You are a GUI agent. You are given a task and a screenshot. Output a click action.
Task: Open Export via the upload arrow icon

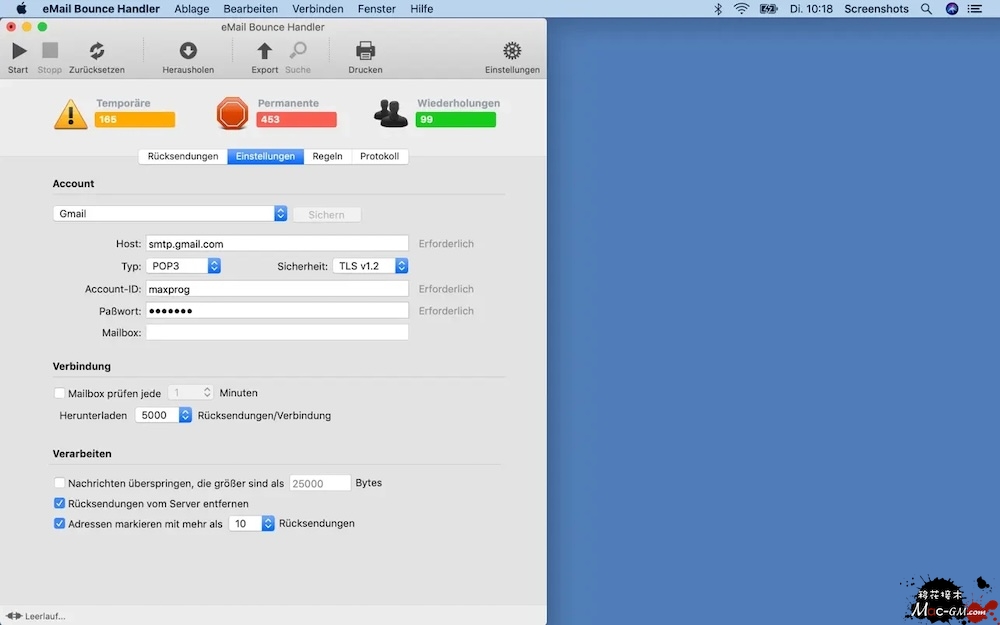[x=264, y=51]
